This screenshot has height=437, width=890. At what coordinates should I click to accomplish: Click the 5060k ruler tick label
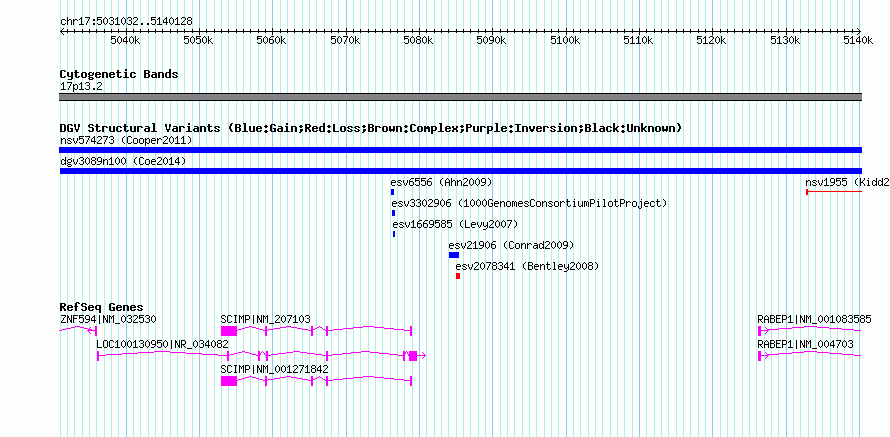click(271, 41)
